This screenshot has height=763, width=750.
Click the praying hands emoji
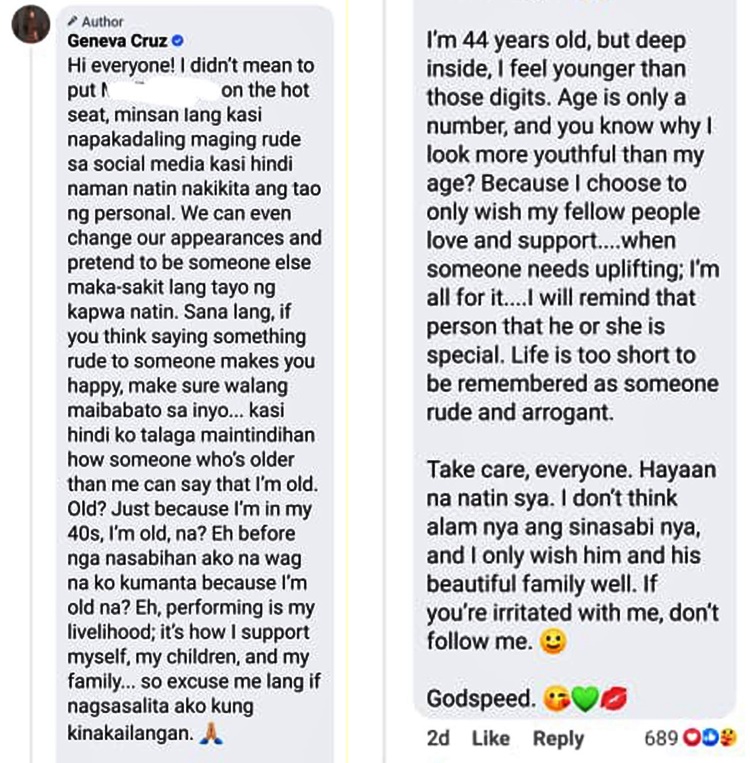[209, 733]
